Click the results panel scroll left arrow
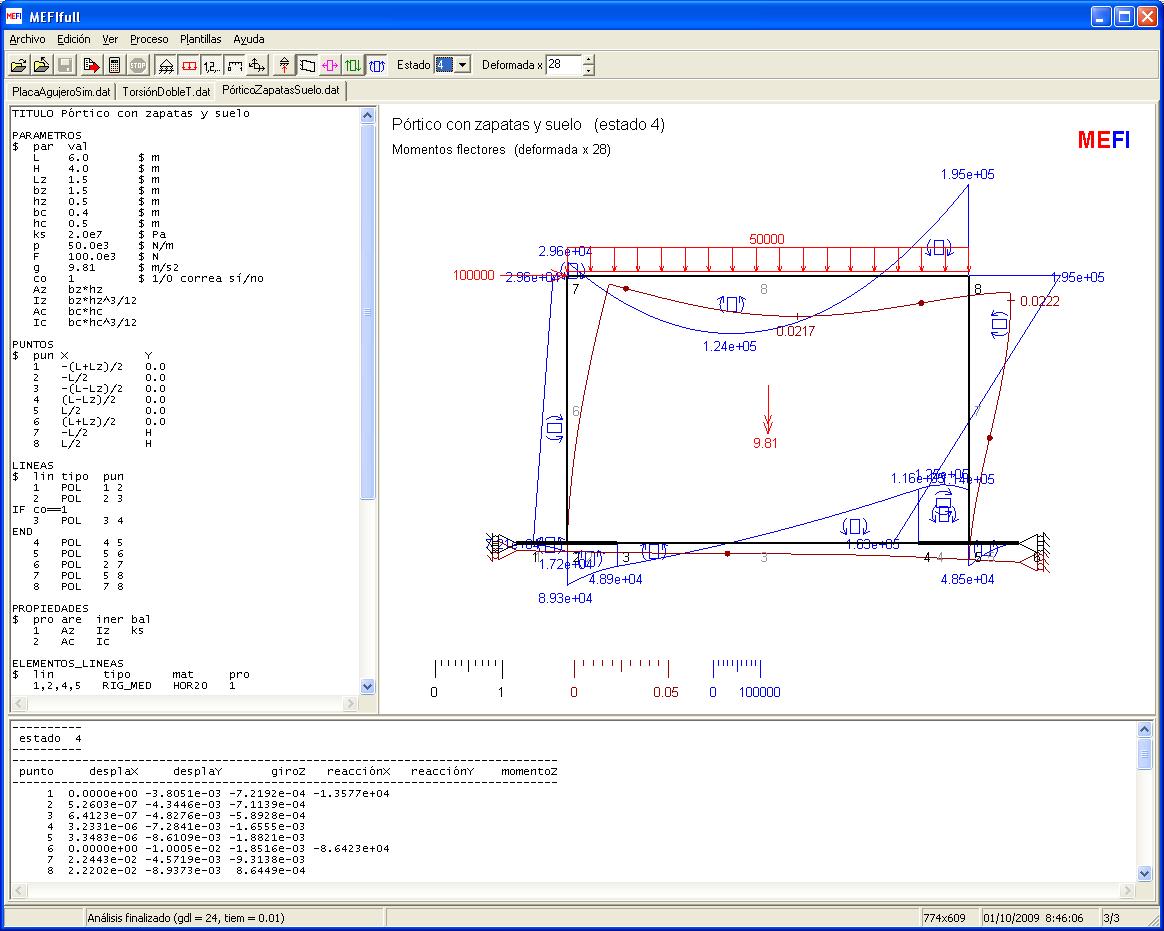The image size is (1164, 931). pos(19,890)
